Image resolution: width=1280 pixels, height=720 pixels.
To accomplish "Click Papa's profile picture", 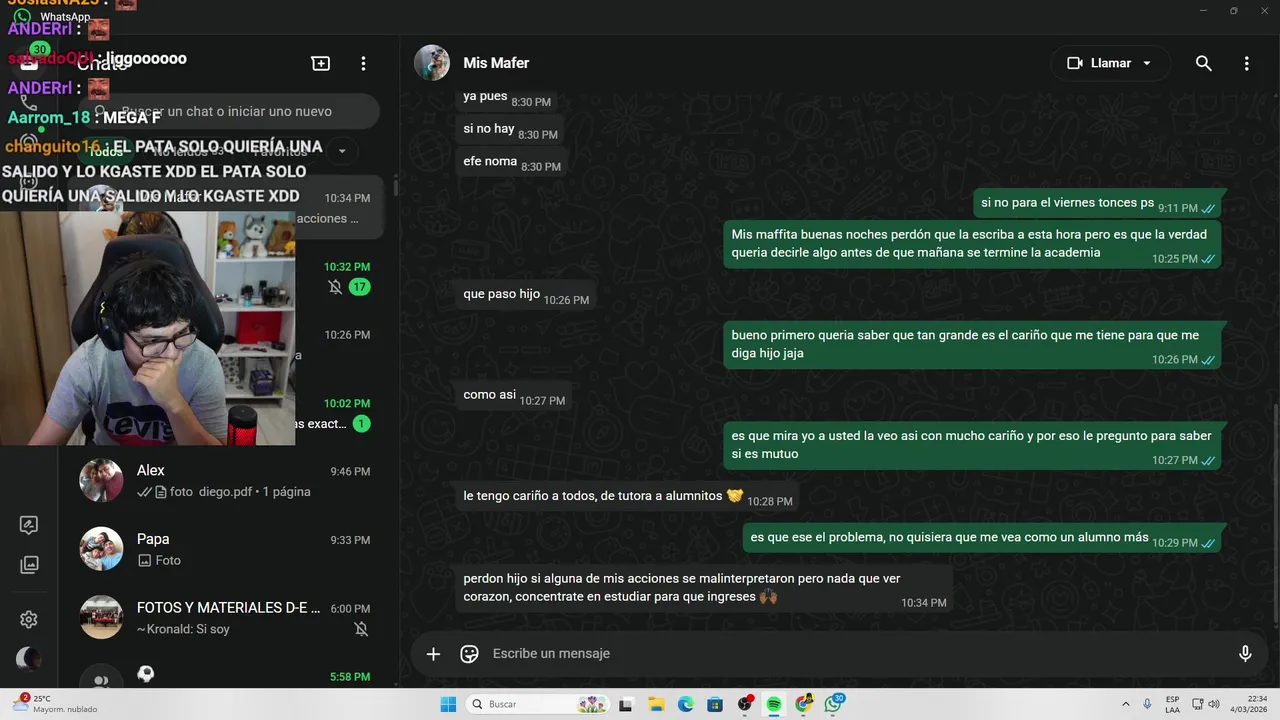I will tap(101, 549).
